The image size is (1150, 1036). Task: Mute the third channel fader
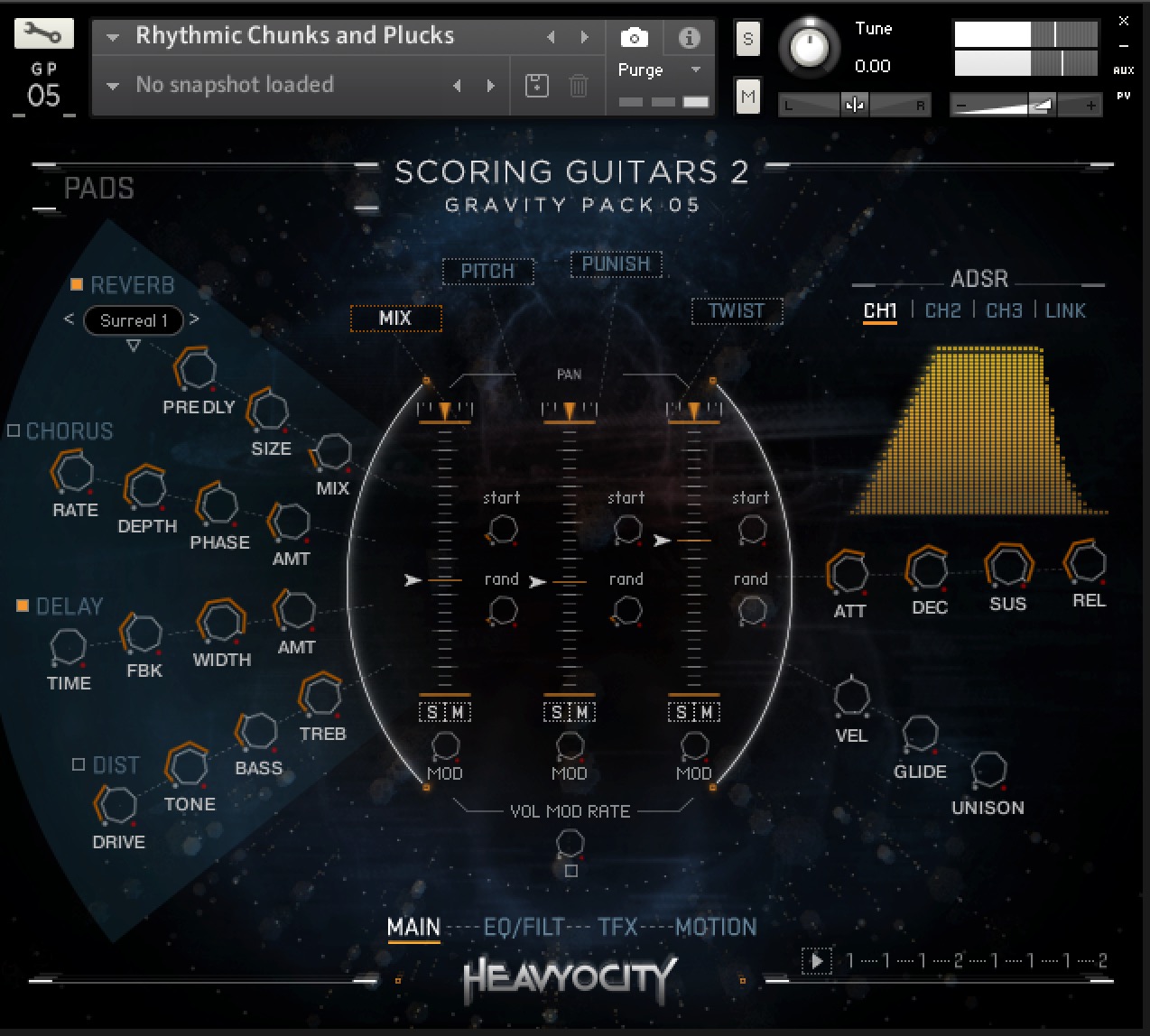point(707,713)
